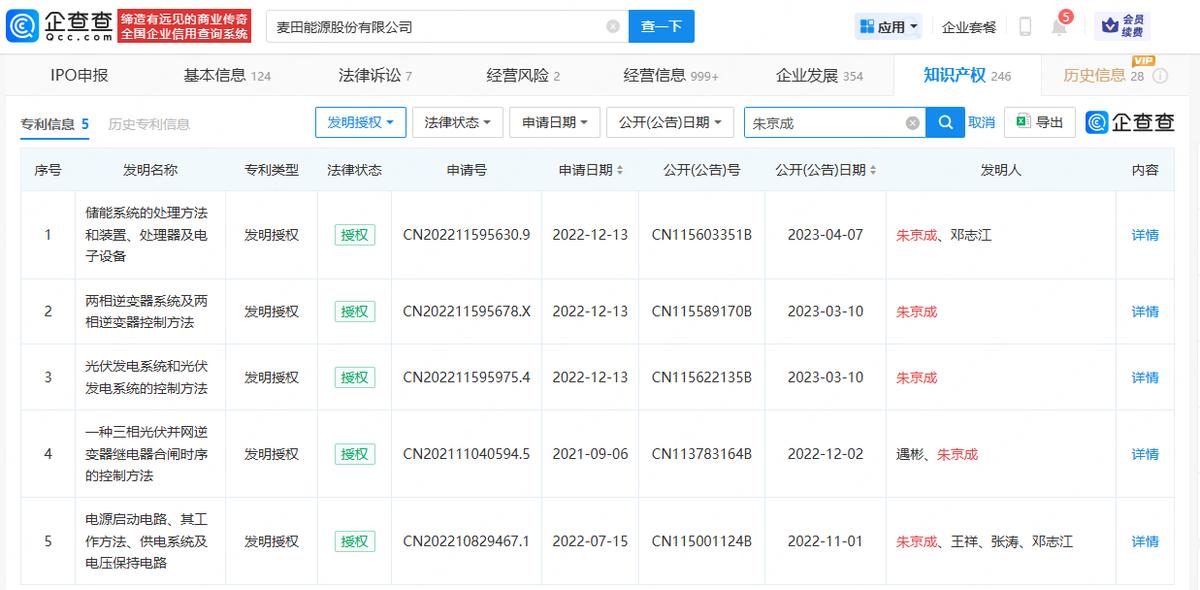Screen dimensions: 1200x590
Task: Switch to the 经营风险 tab
Action: click(x=523, y=75)
